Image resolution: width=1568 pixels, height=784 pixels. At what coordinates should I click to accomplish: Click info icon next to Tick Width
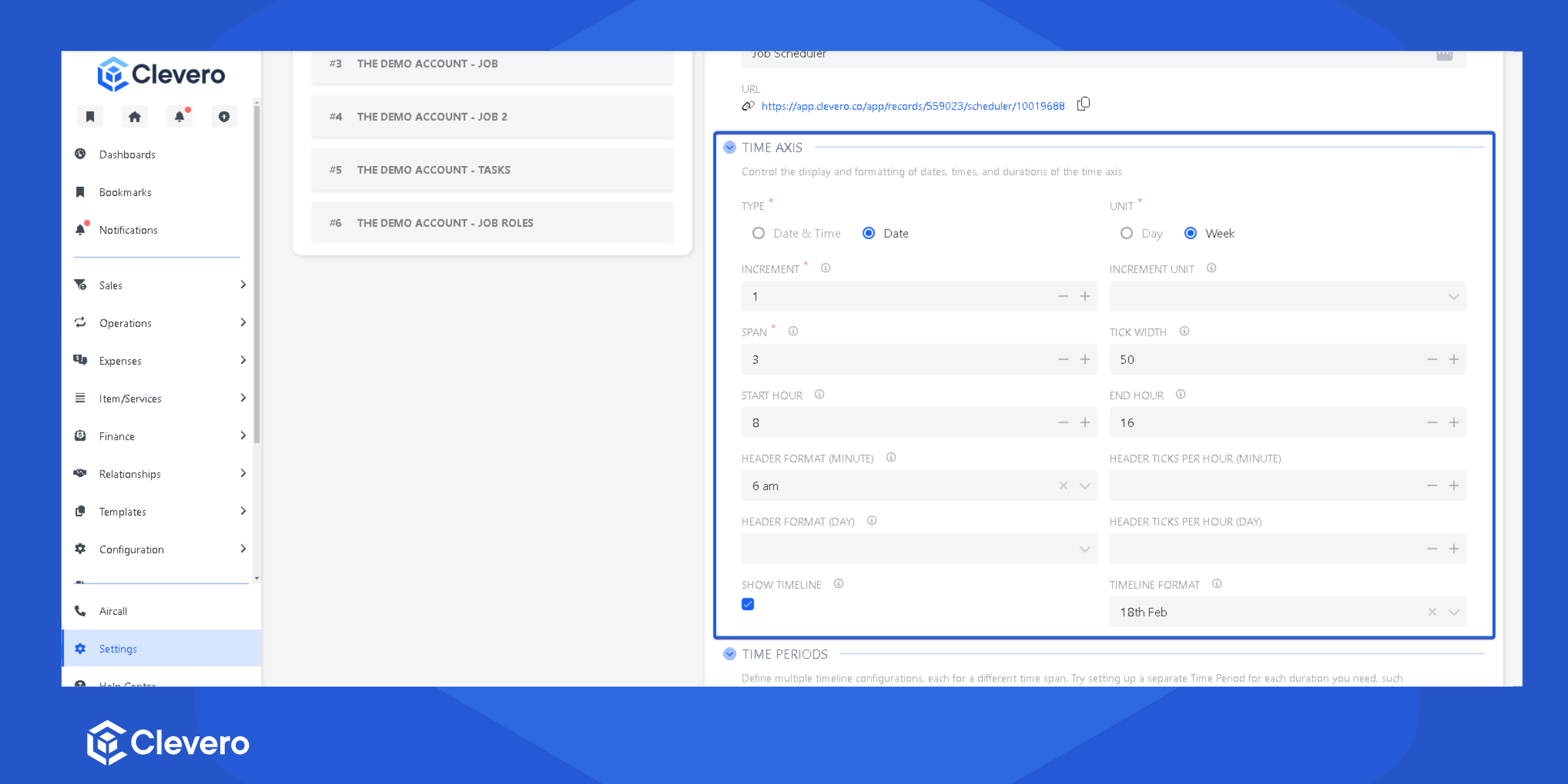(1184, 331)
